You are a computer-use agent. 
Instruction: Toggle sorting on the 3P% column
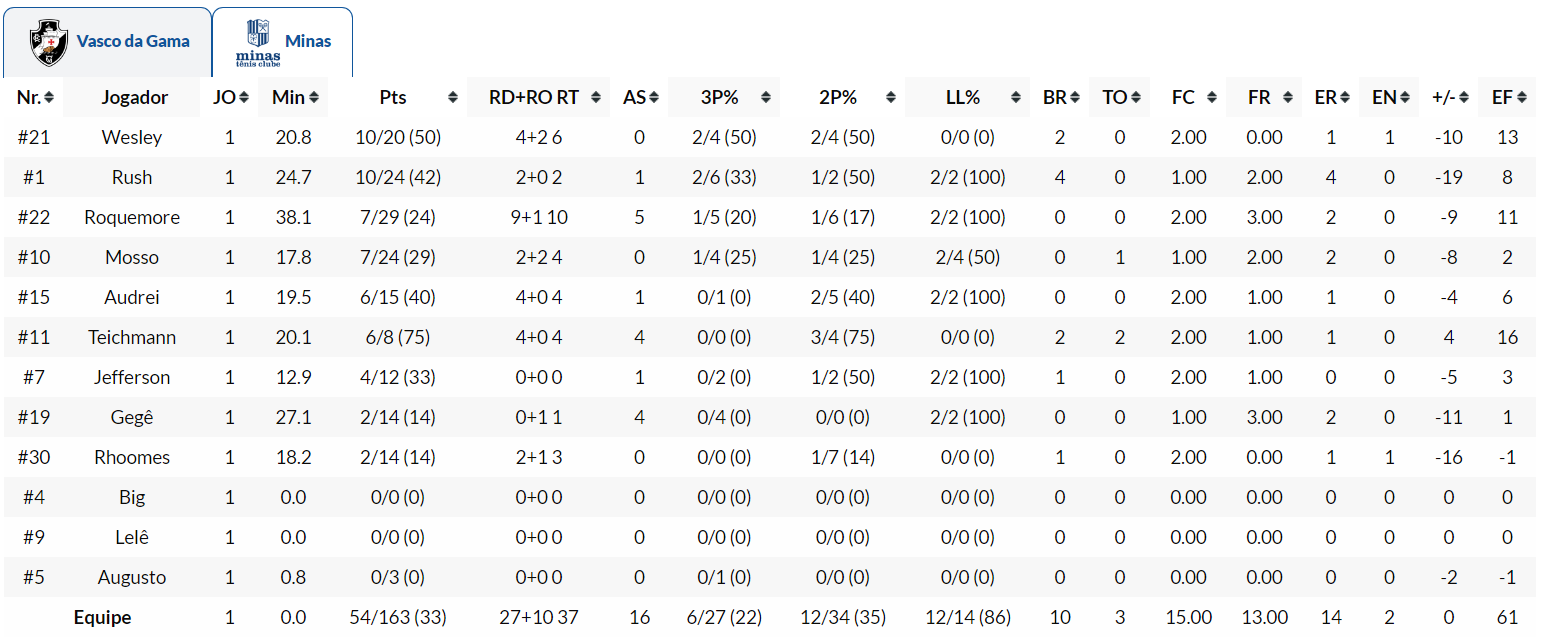point(766,98)
